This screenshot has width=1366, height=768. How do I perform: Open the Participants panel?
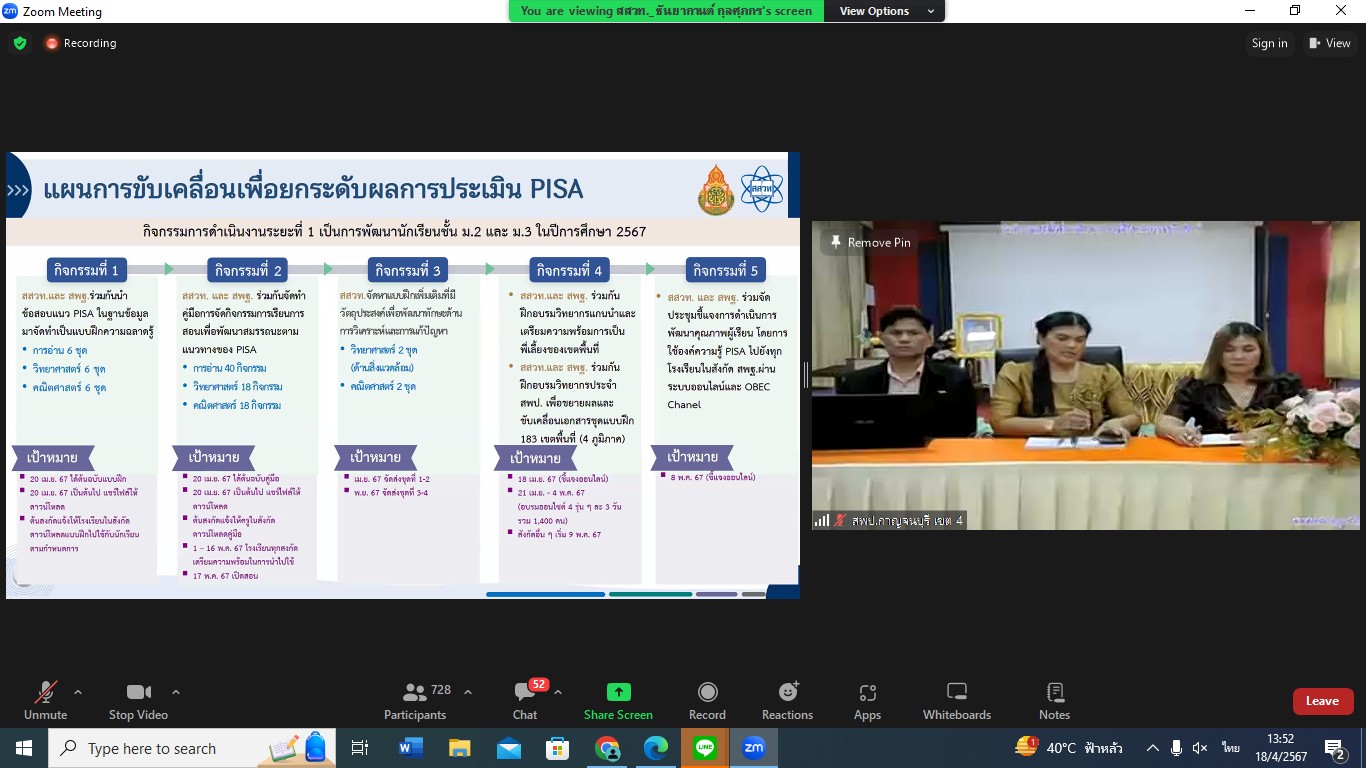click(x=415, y=700)
